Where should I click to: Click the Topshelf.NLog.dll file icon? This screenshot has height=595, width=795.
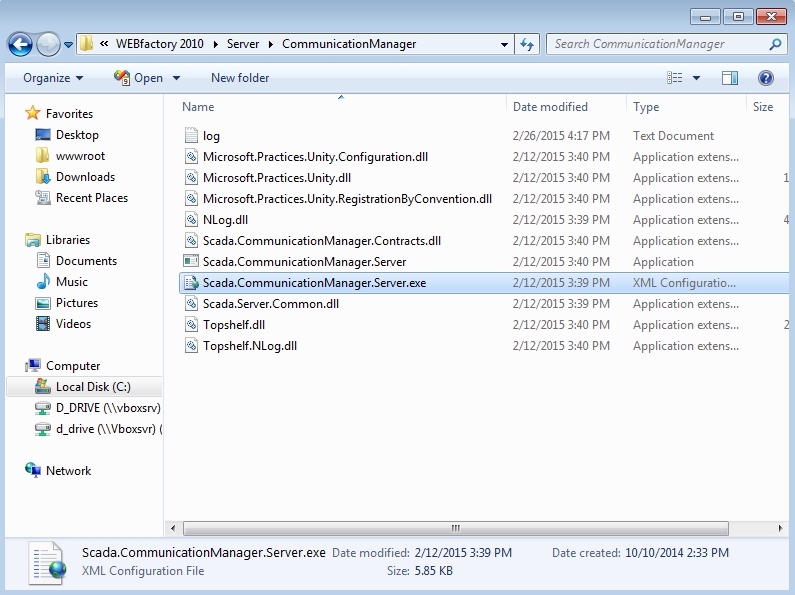(191, 346)
